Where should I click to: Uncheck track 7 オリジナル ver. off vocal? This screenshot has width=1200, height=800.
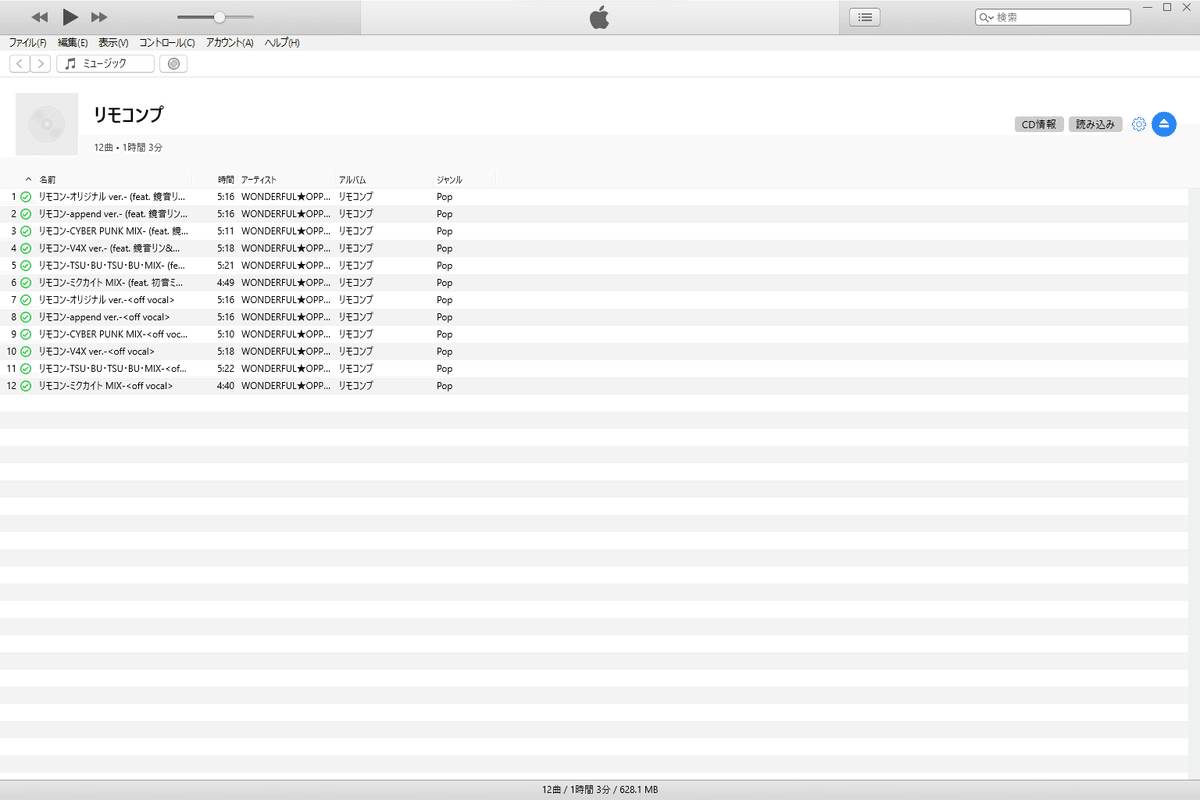26,300
